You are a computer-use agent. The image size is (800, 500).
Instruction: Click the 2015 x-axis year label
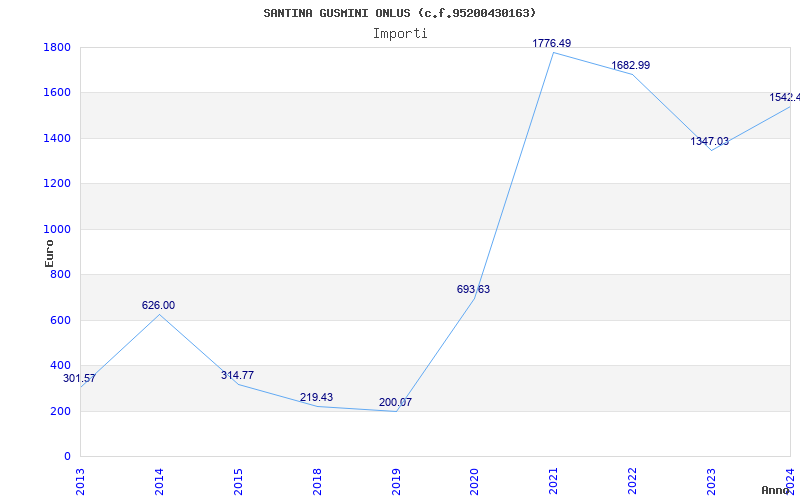click(238, 481)
